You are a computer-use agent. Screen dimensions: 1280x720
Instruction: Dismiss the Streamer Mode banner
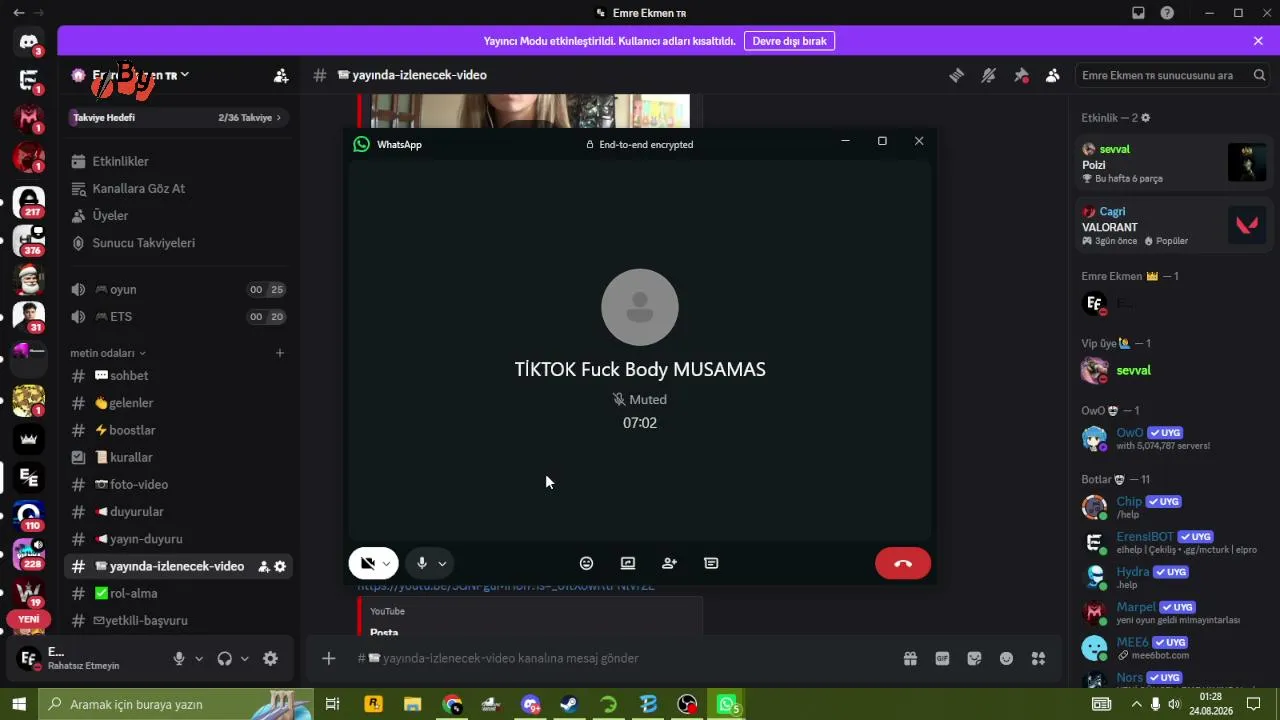(1258, 41)
